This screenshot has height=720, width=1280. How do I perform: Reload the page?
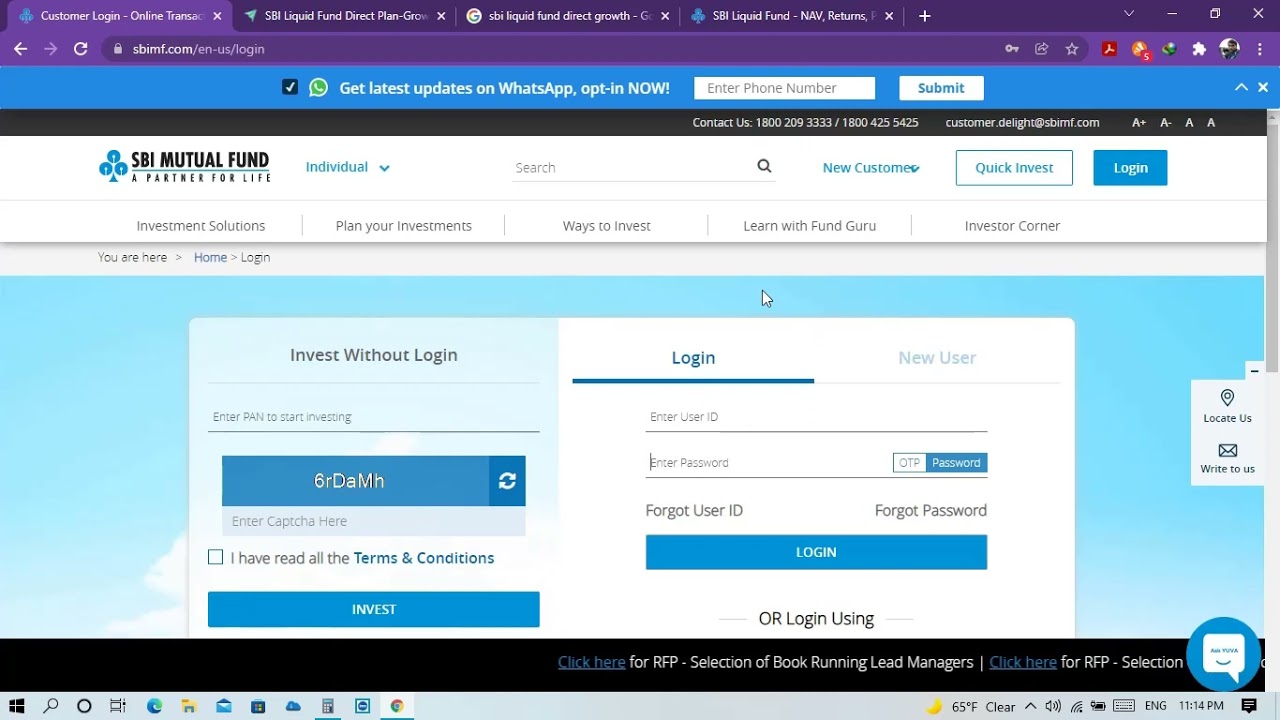[81, 48]
